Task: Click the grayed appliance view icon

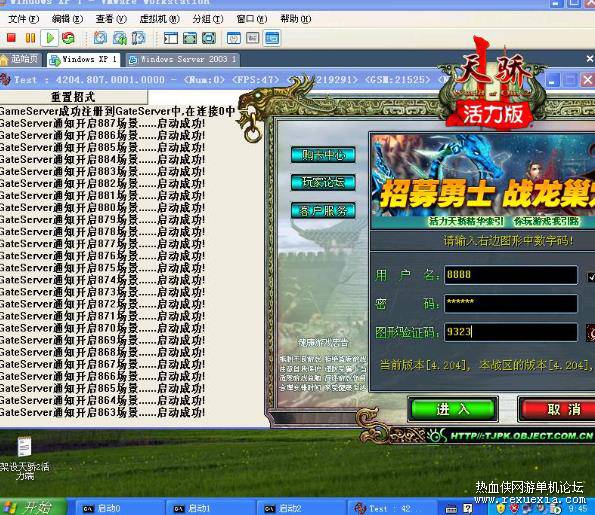Action: 253,38
